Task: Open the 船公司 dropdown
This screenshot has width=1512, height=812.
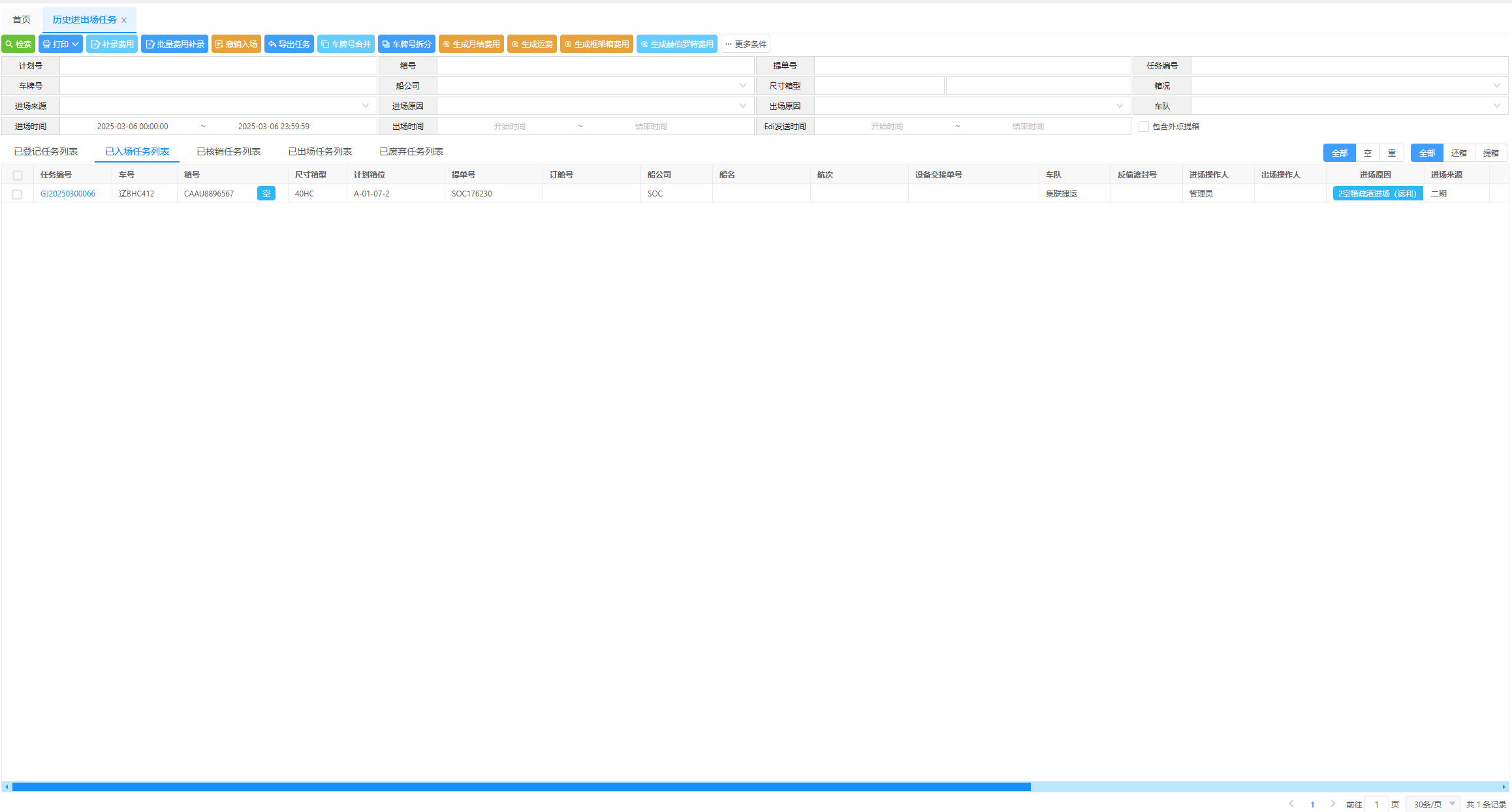Action: [595, 86]
